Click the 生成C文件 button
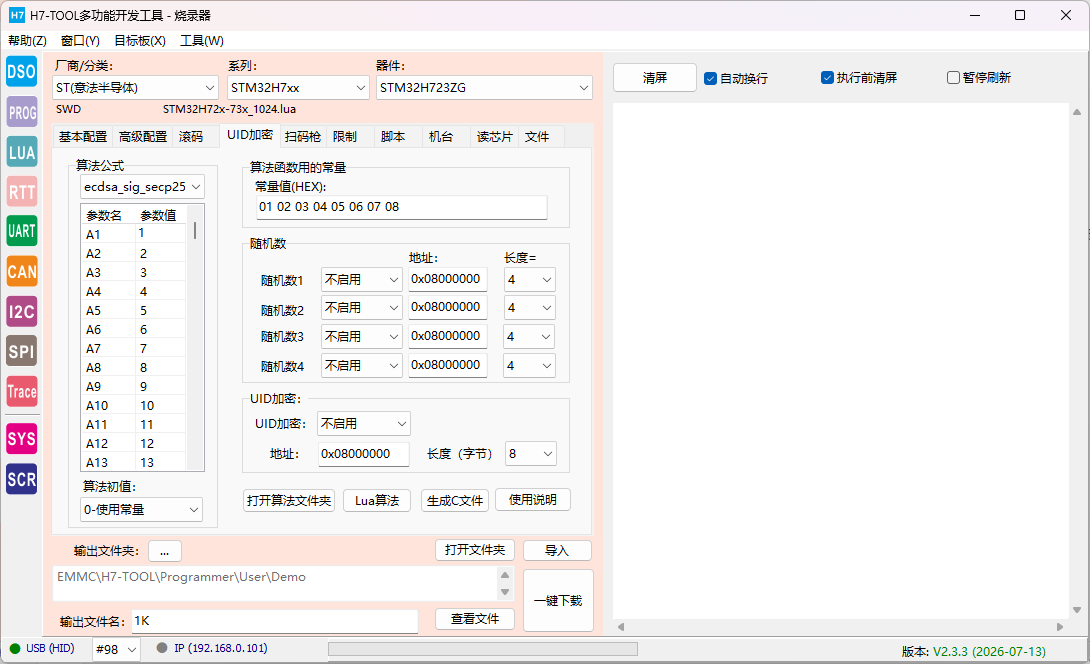This screenshot has width=1090, height=664. [455, 501]
